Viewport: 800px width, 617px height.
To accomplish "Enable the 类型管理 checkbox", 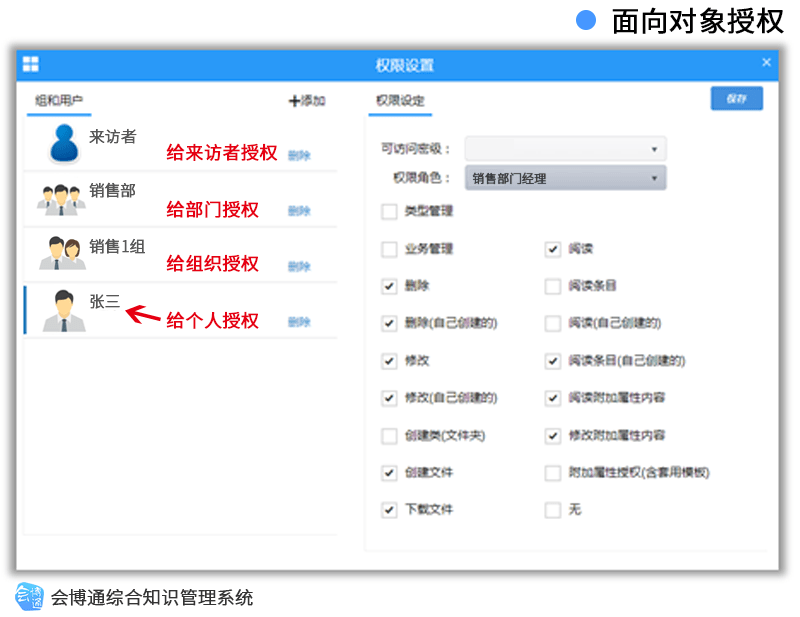I will 389,211.
